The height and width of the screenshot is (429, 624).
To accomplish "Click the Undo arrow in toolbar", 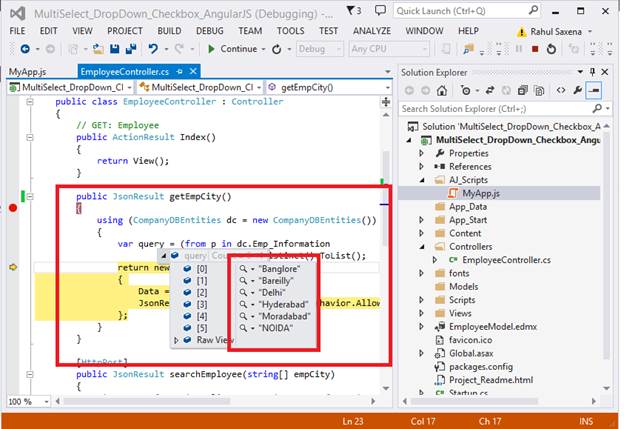I will 152,49.
